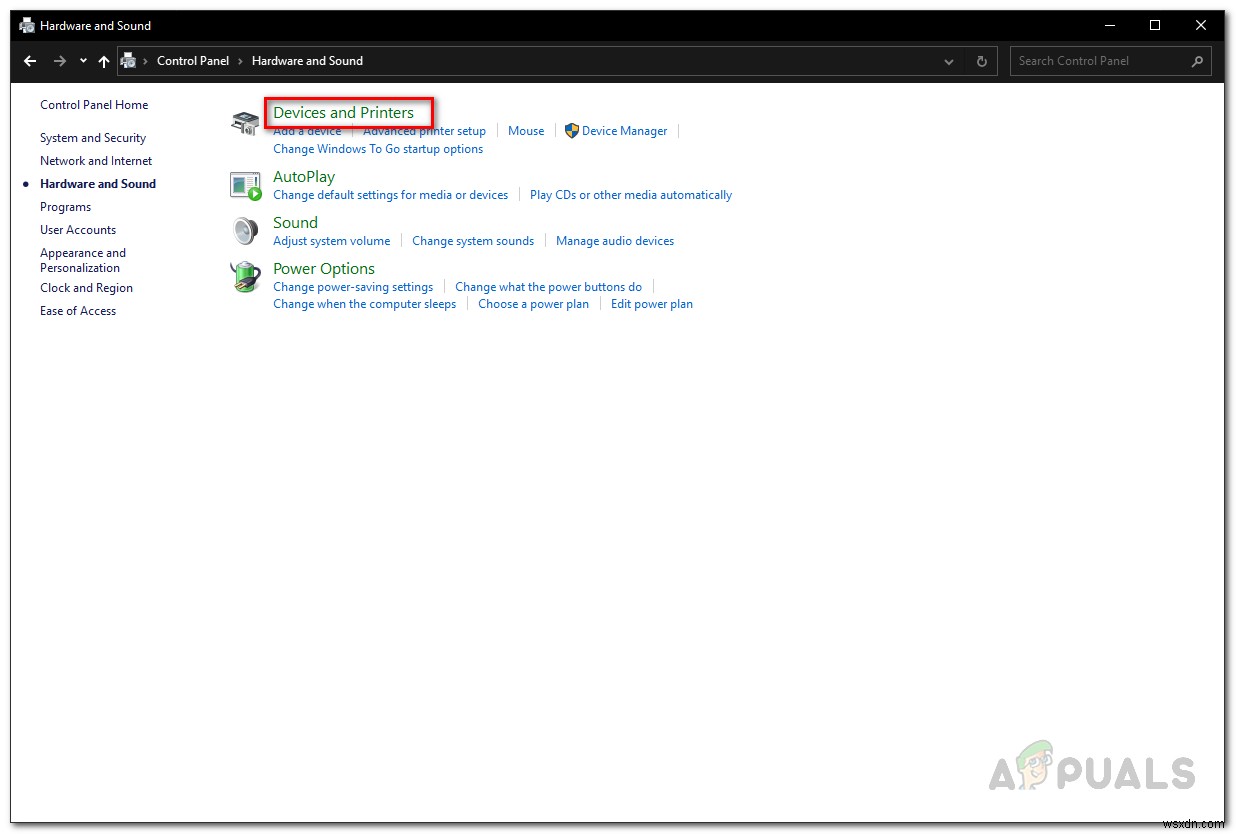This screenshot has width=1236, height=834.
Task: Open Mouse settings link
Action: pyautogui.click(x=526, y=131)
